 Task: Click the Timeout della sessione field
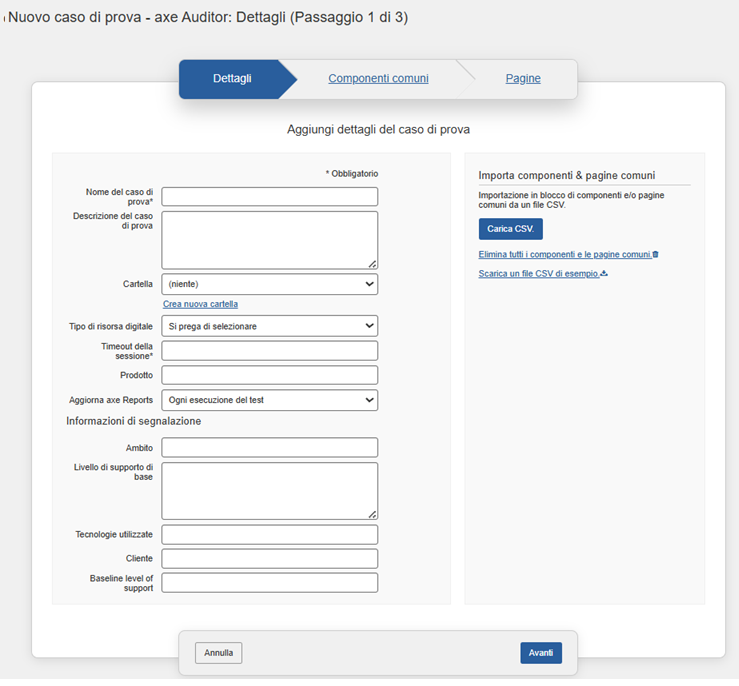(x=269, y=351)
